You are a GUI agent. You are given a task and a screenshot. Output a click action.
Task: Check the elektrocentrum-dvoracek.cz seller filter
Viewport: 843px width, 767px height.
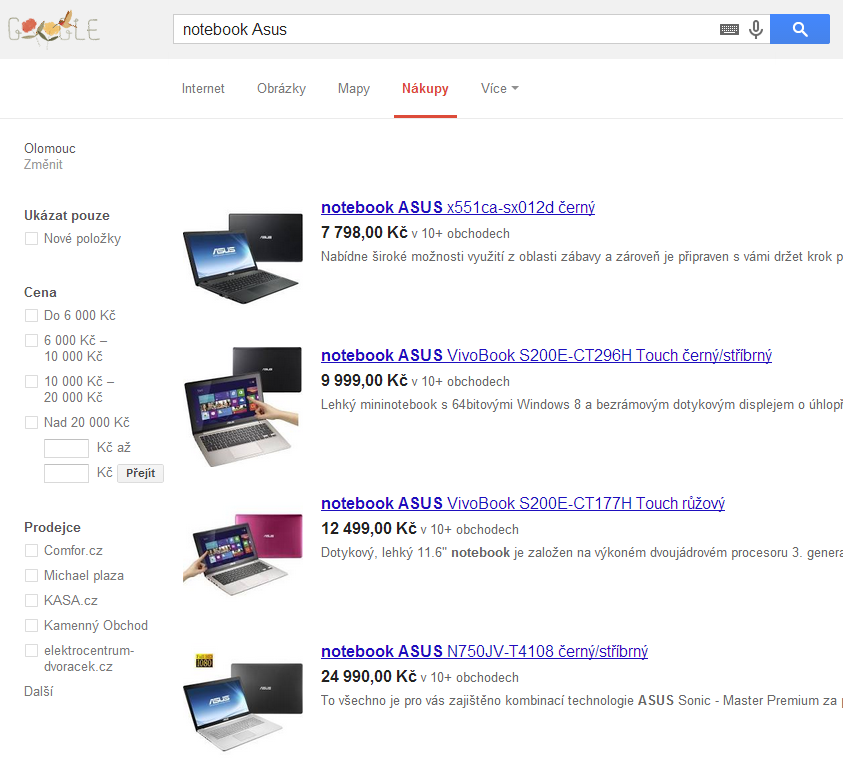(31, 650)
